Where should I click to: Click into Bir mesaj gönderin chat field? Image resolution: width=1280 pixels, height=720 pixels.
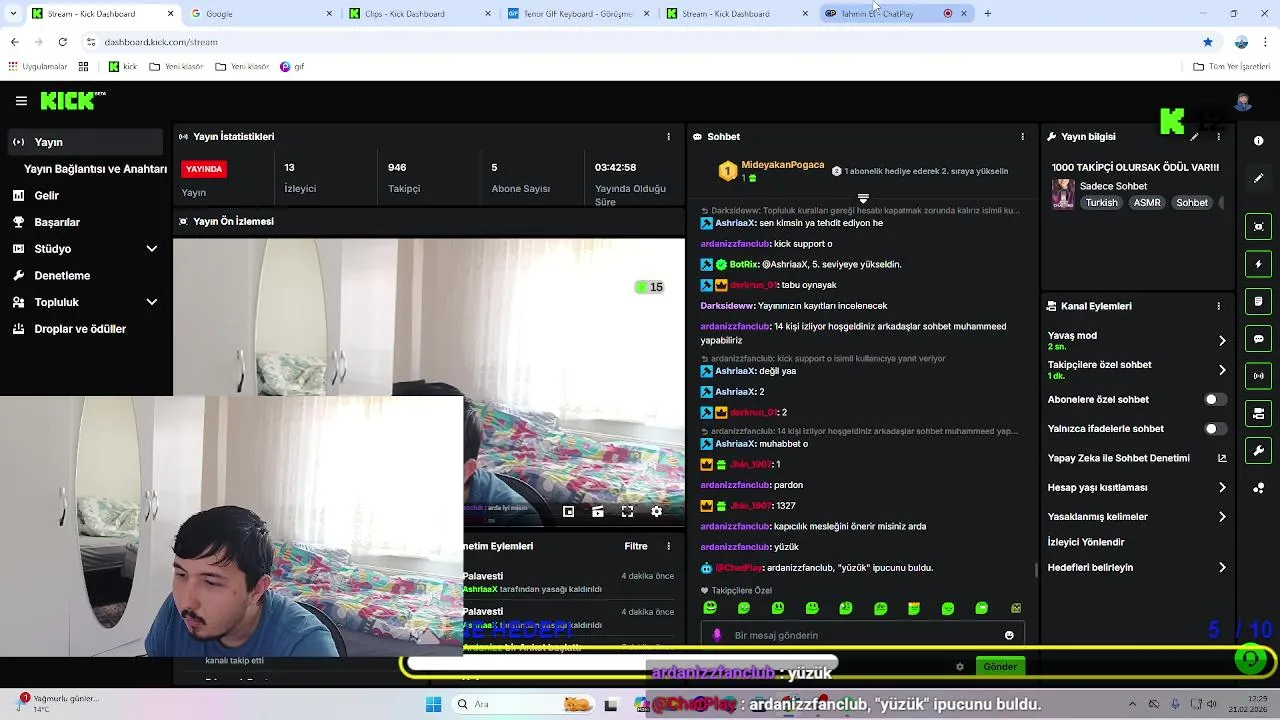click(863, 635)
